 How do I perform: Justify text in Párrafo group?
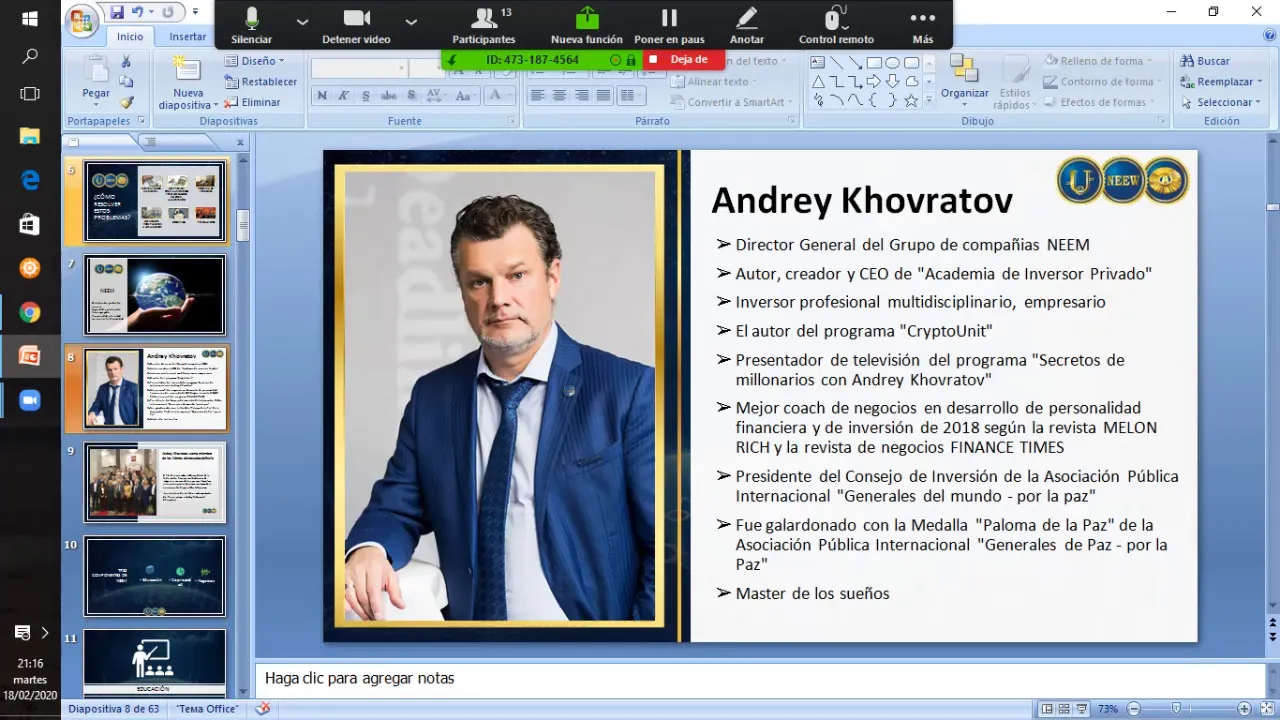[604, 96]
